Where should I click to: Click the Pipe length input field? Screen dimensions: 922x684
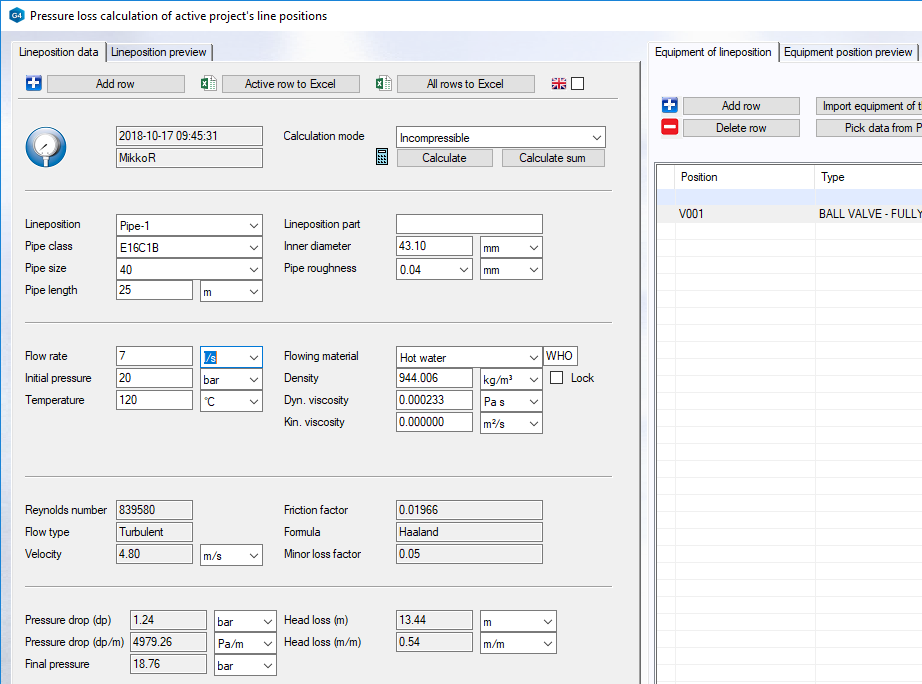click(154, 290)
